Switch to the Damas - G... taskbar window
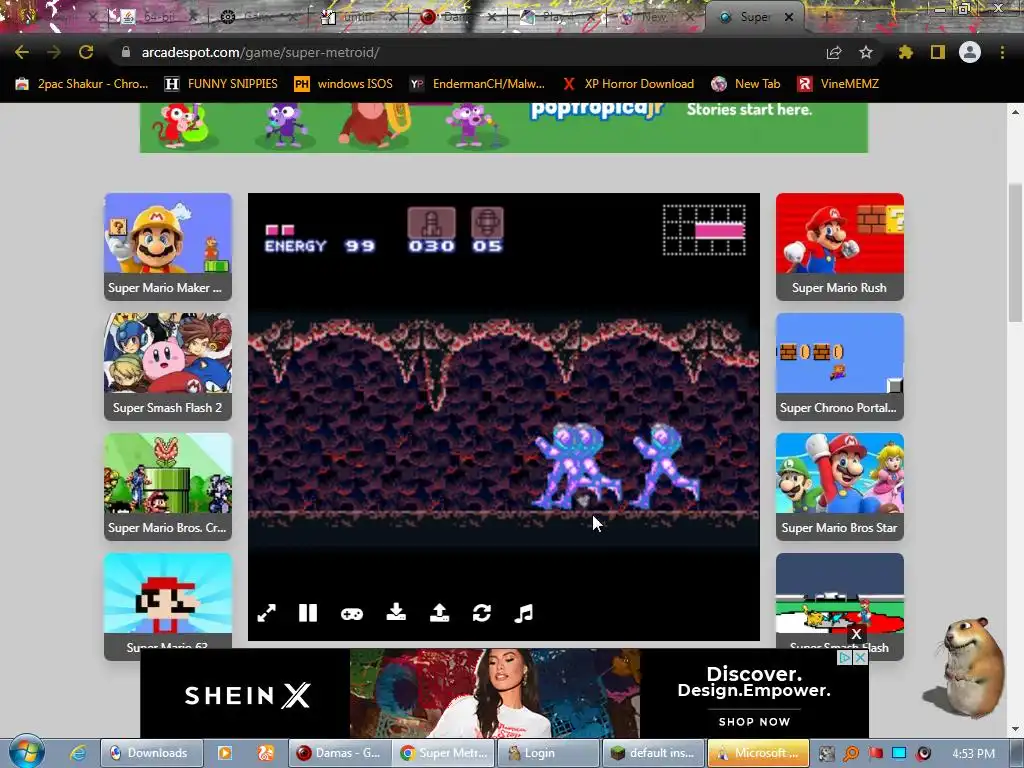1024x768 pixels. 340,753
